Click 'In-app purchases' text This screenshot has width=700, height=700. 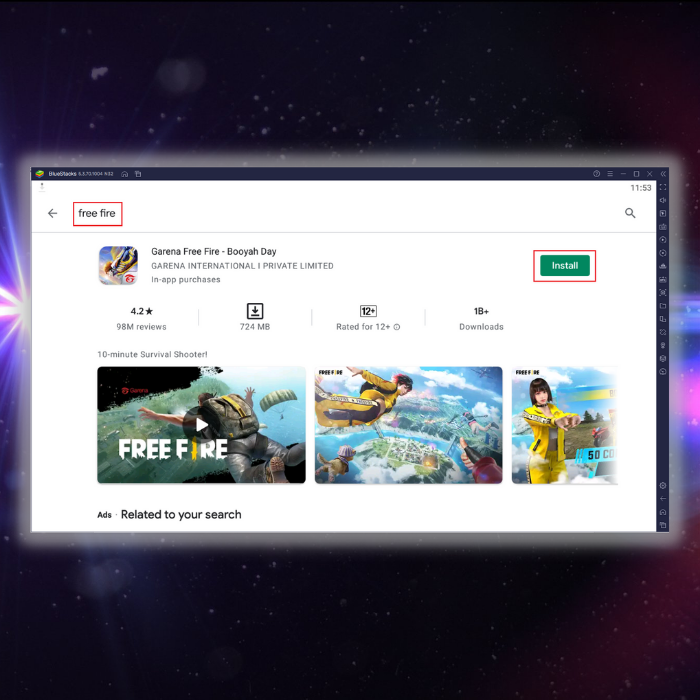(186, 279)
